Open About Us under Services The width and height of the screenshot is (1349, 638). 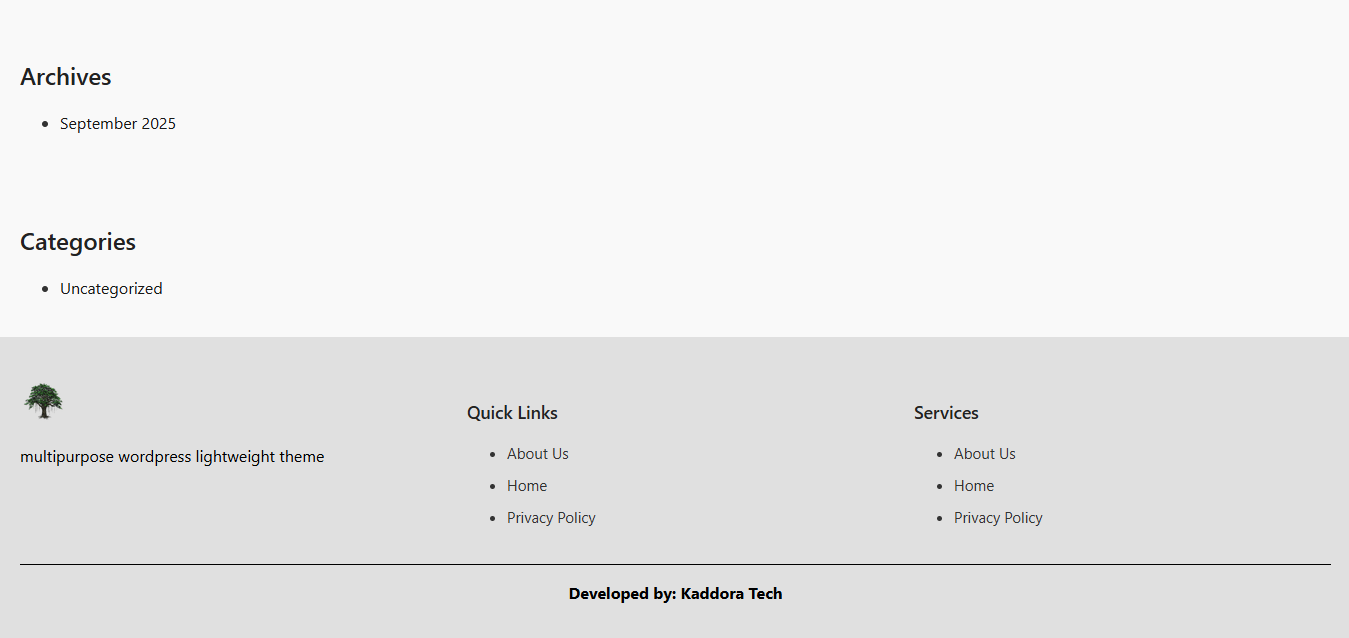click(984, 454)
